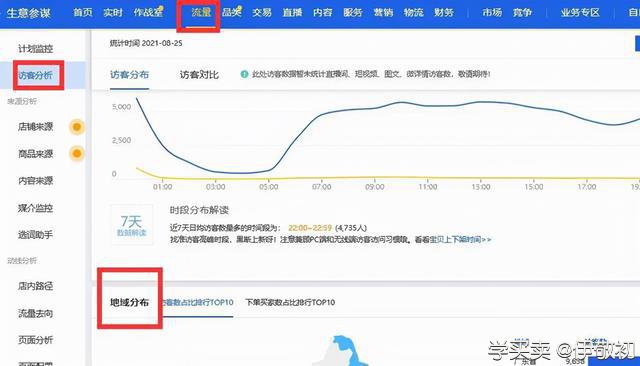The image size is (640, 366).
Task: Click the 地域分布 section title
Action: click(129, 302)
